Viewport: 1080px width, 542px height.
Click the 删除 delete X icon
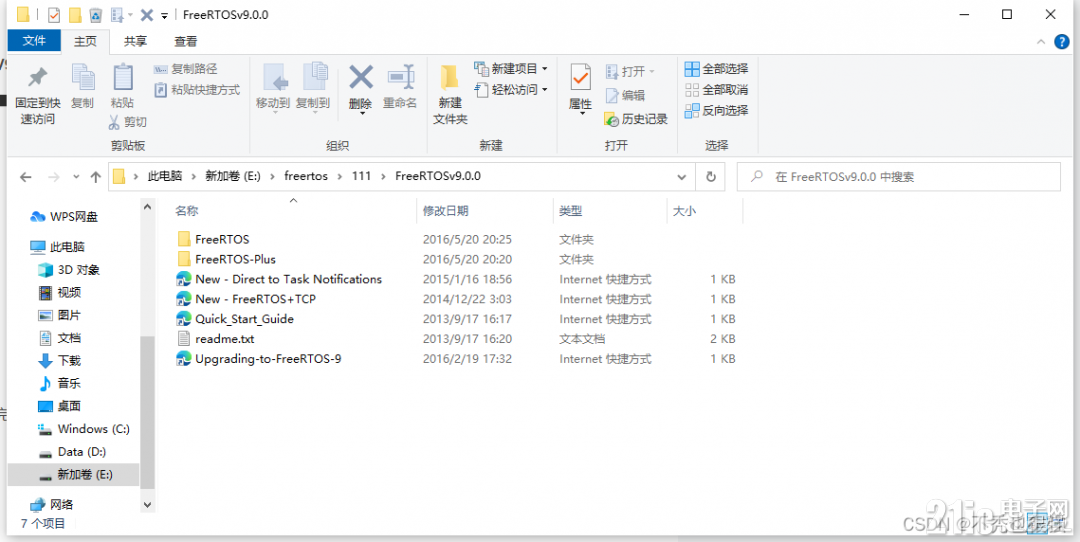coord(360,77)
